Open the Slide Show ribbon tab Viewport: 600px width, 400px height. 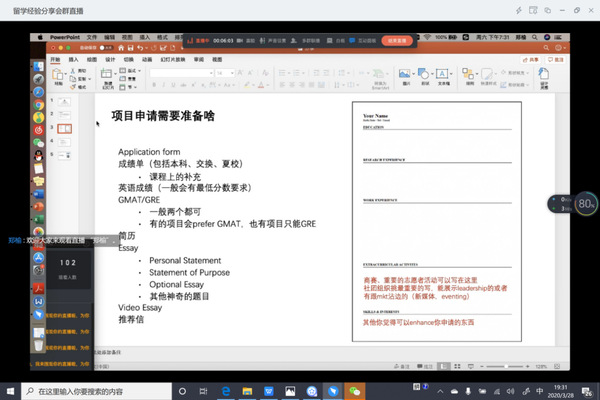coord(173,59)
